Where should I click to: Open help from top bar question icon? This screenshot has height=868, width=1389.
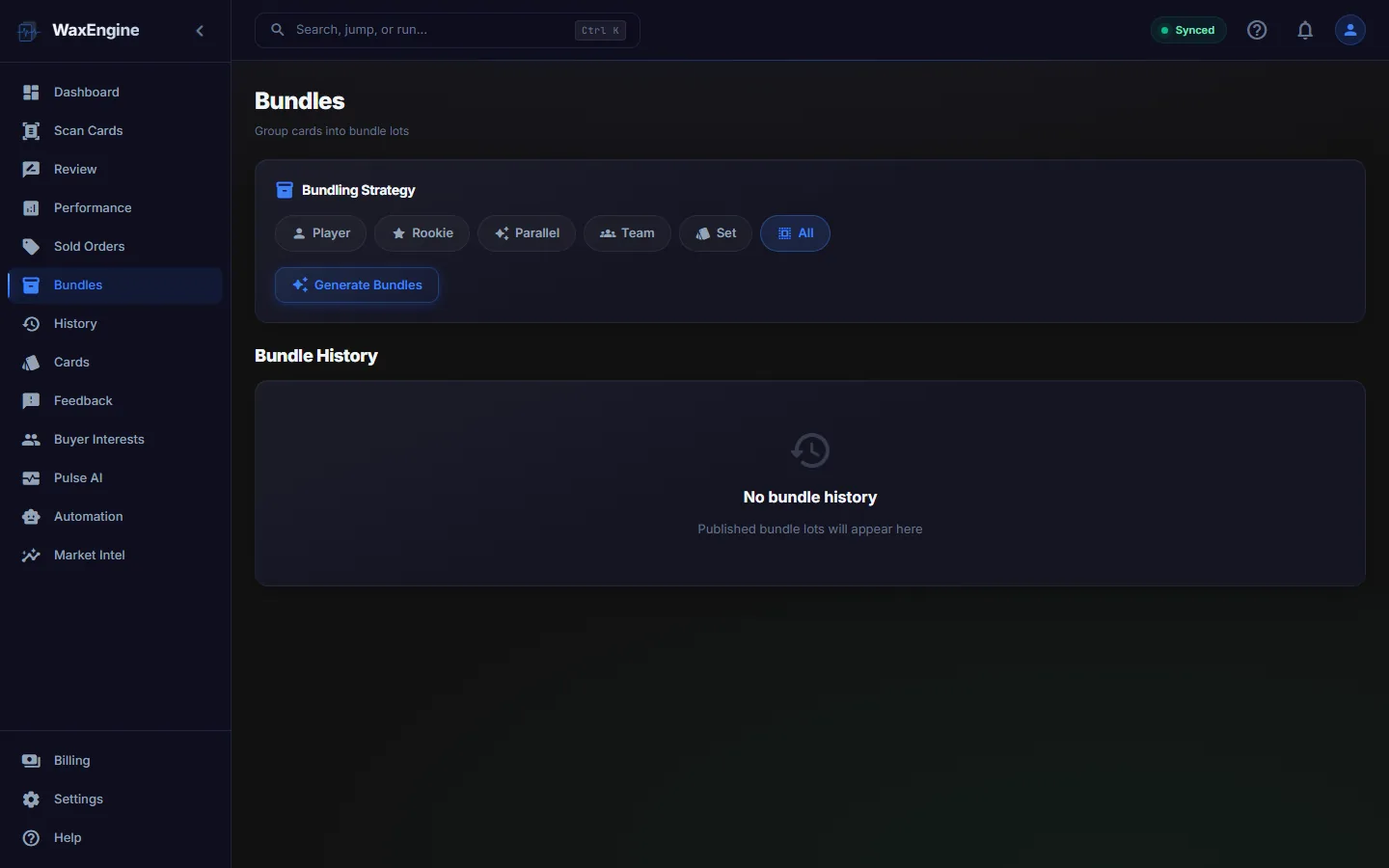click(1257, 30)
